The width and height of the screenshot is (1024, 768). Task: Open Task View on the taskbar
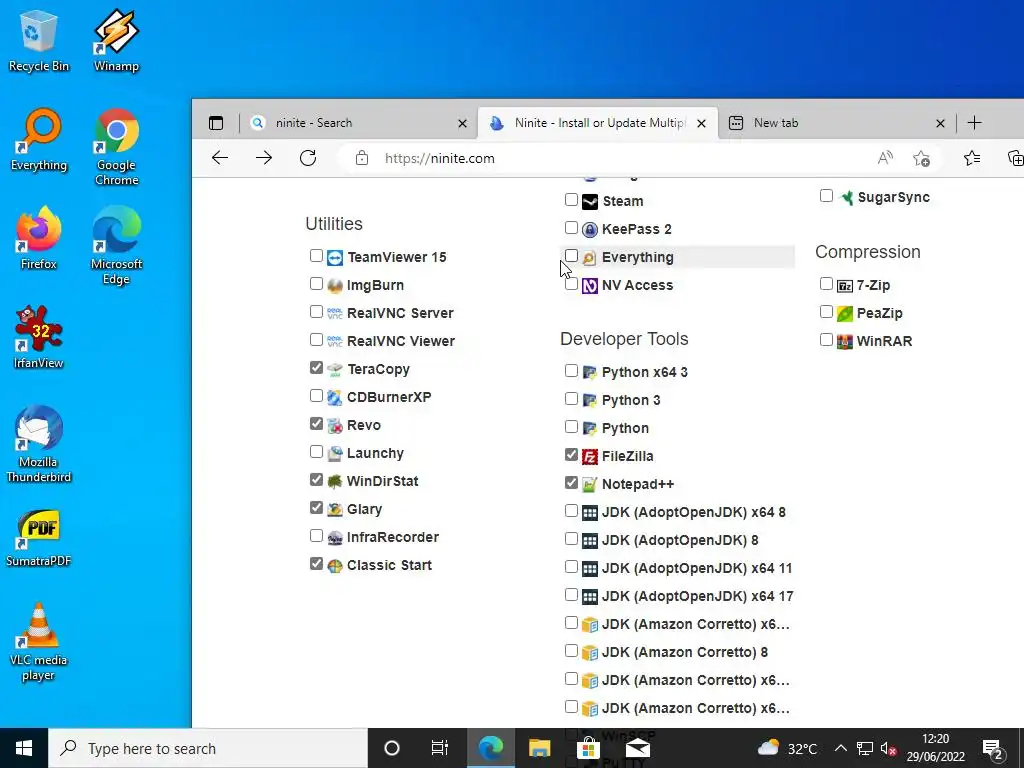tap(440, 748)
